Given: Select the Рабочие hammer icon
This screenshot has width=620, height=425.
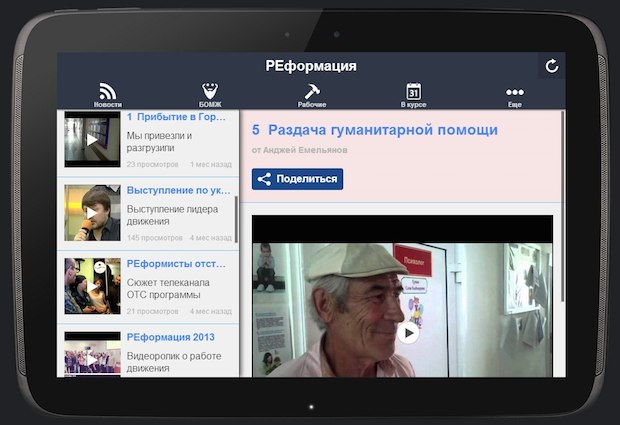Looking at the screenshot, I should 311,95.
